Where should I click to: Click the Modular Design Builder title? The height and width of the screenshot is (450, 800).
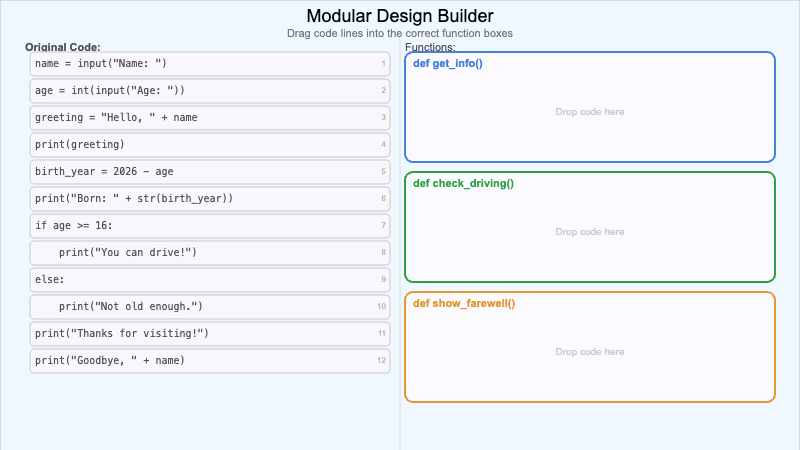tap(399, 16)
